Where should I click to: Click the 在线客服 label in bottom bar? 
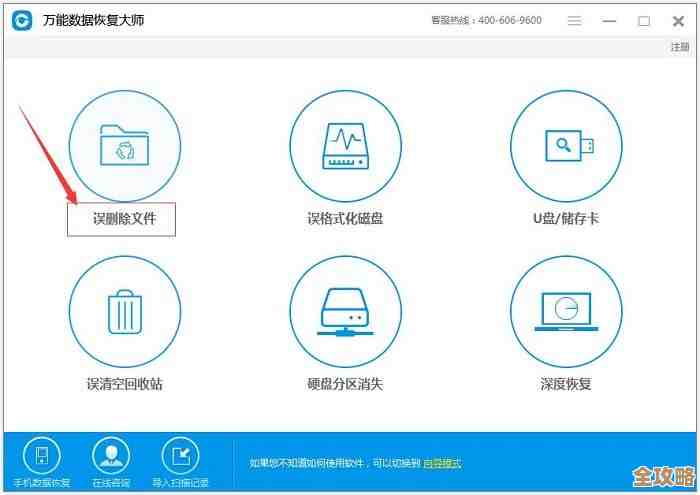111,483
